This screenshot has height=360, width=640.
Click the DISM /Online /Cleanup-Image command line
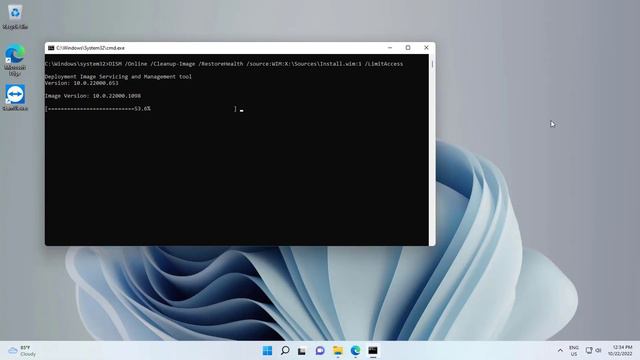[224, 64]
